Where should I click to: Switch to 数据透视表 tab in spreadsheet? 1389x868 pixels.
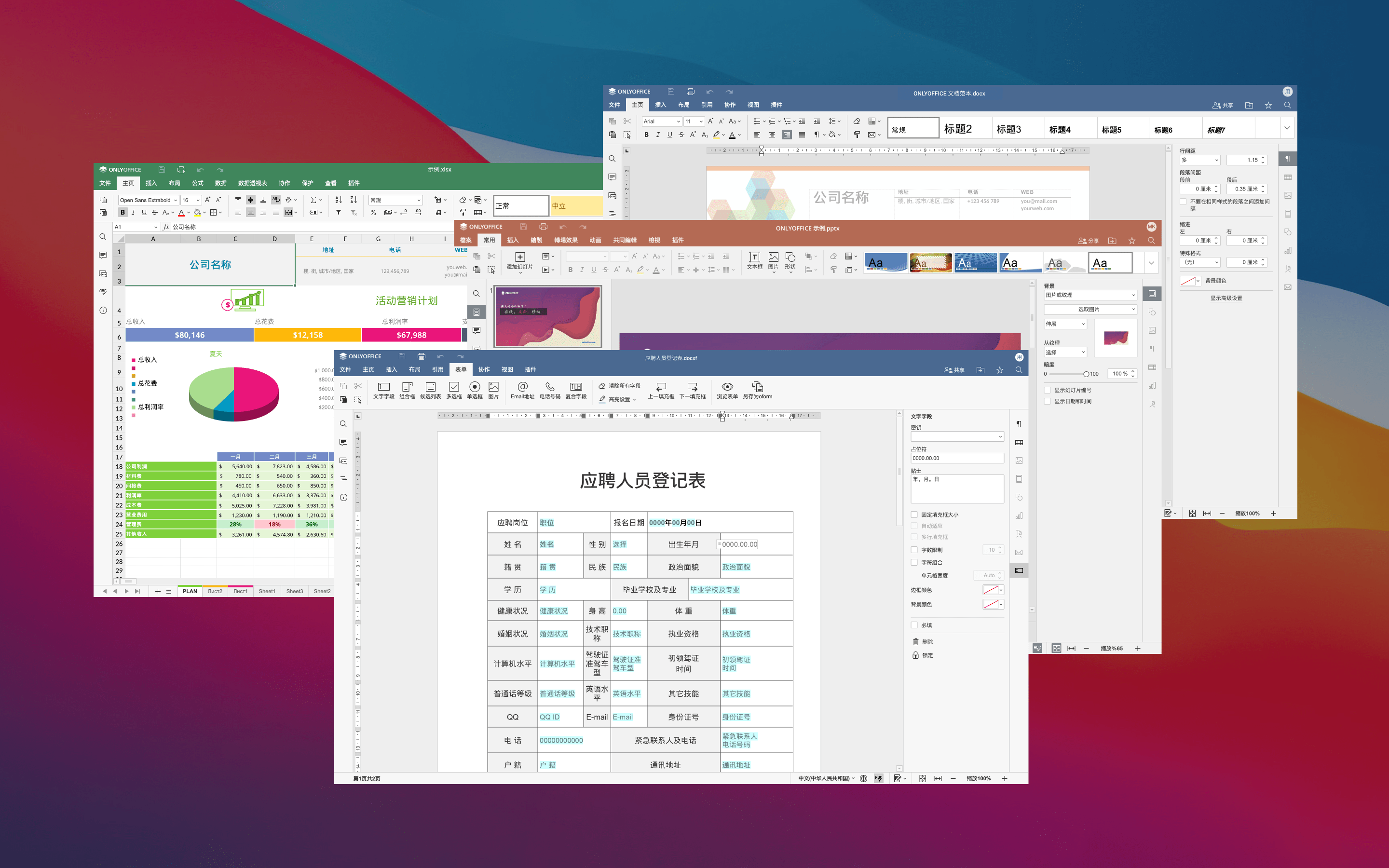coord(253,183)
